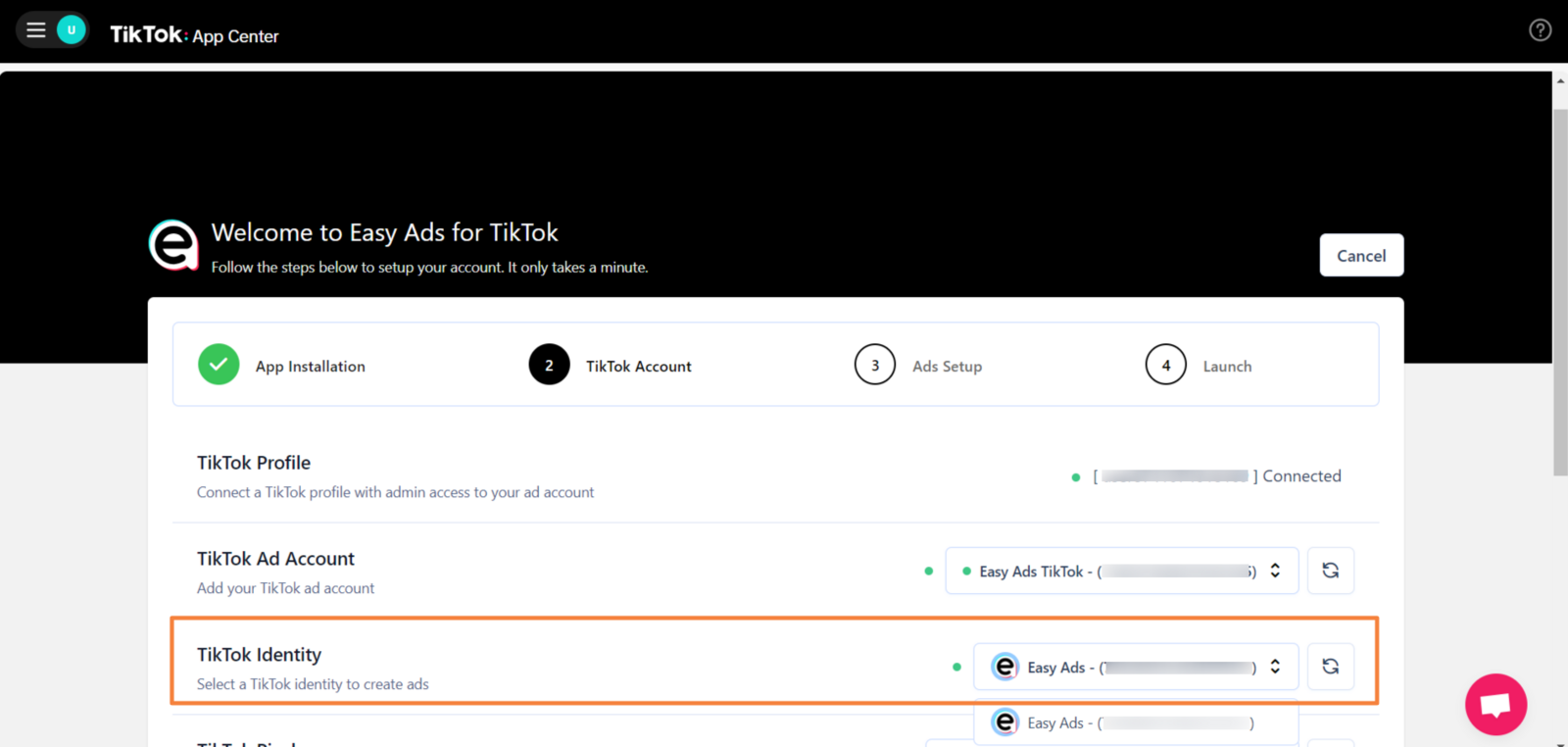Click the Identity dropdown up-down arrows
The width and height of the screenshot is (1568, 747).
click(x=1275, y=667)
